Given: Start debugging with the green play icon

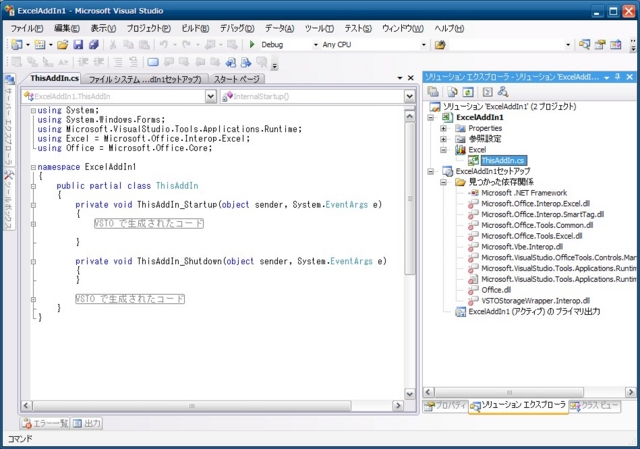Looking at the screenshot, I should 252,44.
